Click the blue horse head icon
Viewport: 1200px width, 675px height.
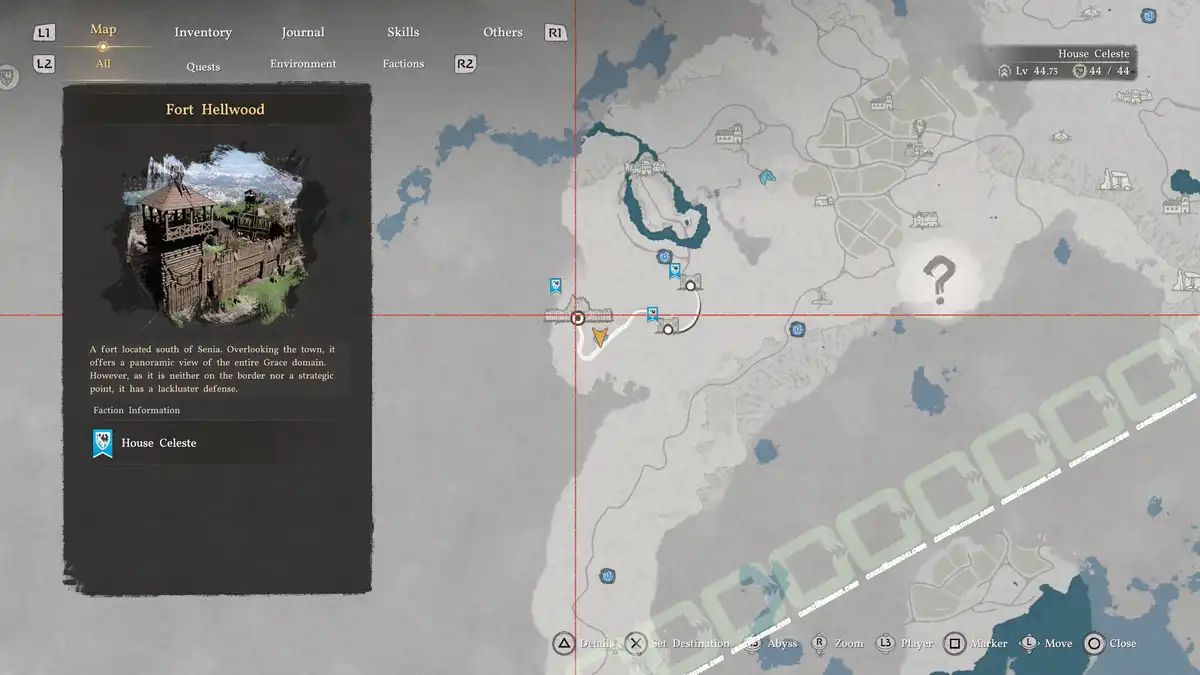pos(767,177)
